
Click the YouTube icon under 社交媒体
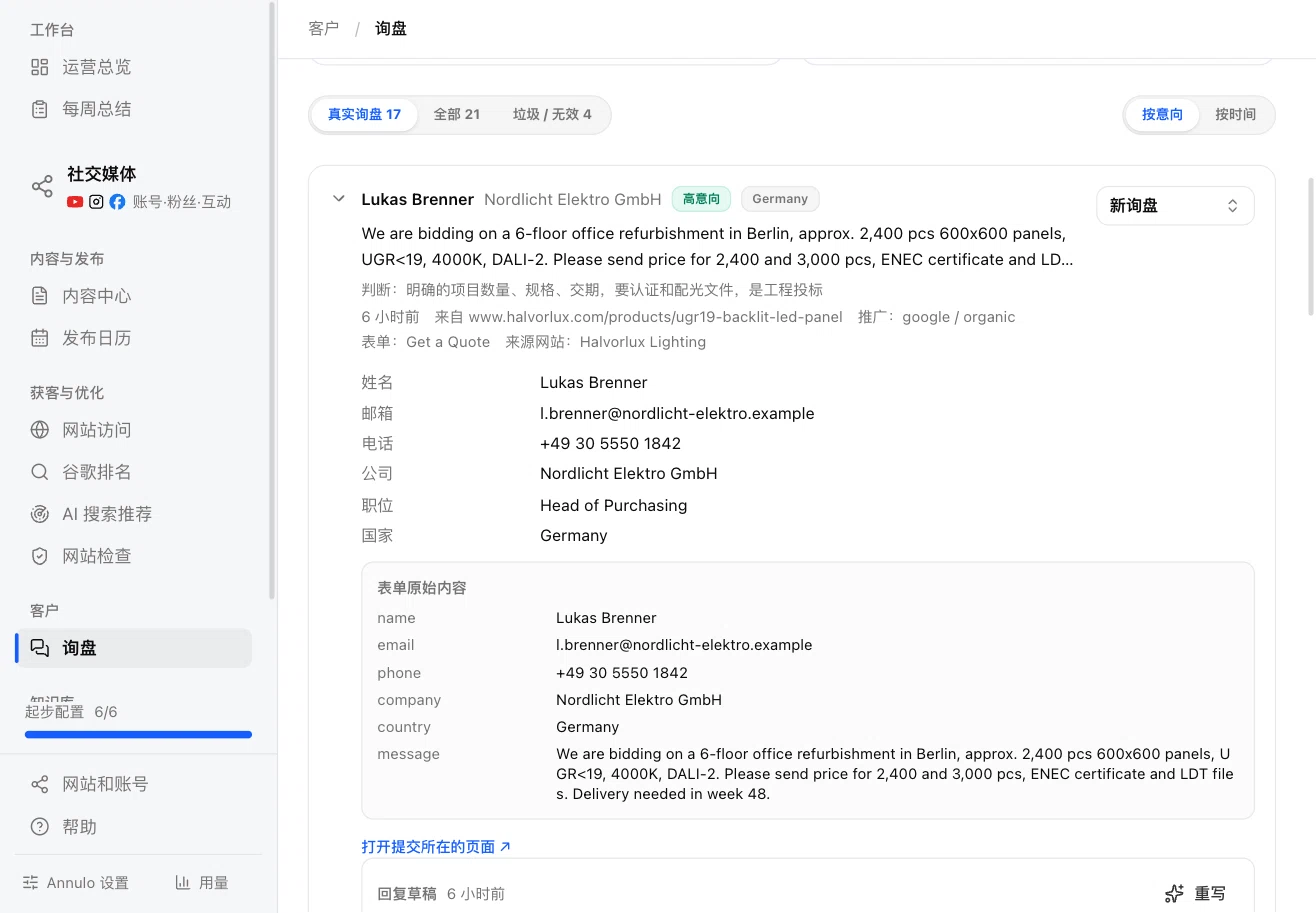tap(75, 202)
